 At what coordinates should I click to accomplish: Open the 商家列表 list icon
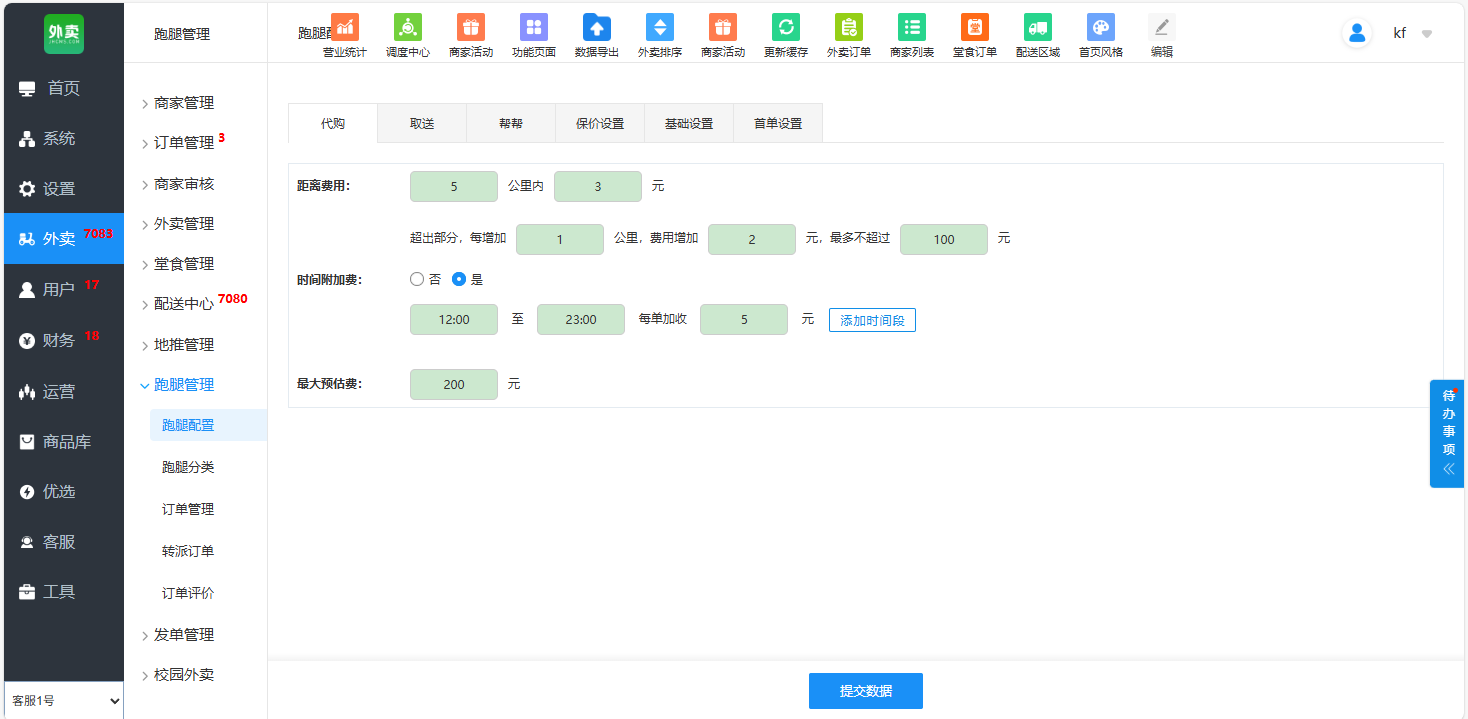(x=912, y=28)
